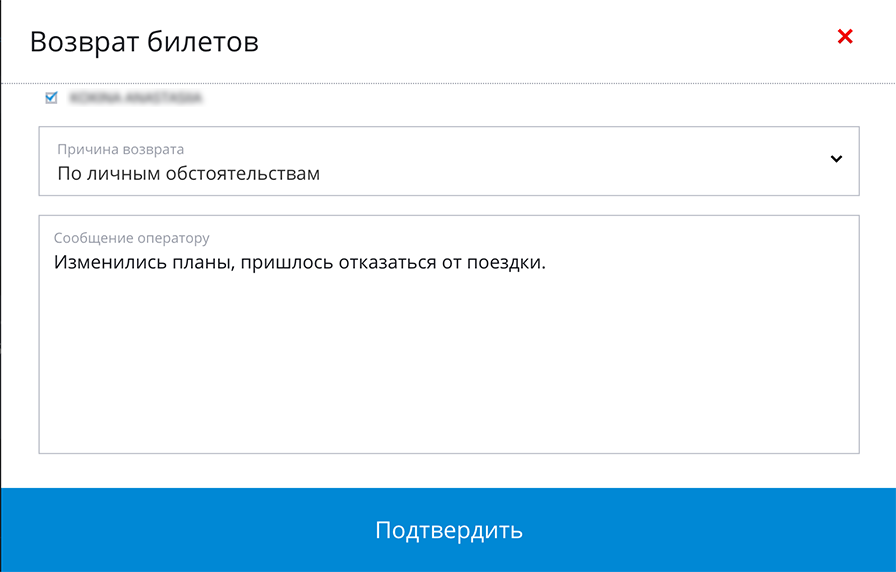The width and height of the screenshot is (896, 572).
Task: Uncheck the passenger checkbox
Action: (52, 98)
